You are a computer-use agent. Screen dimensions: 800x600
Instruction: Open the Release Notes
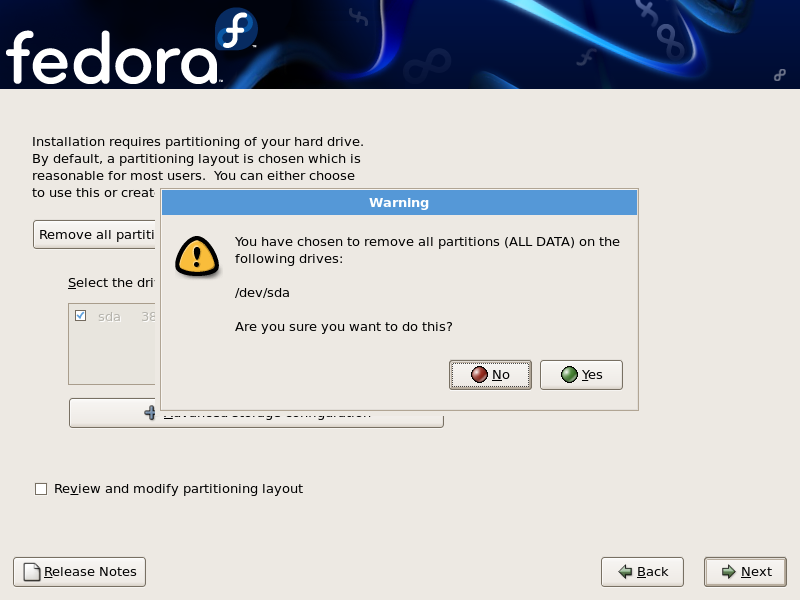click(80, 571)
